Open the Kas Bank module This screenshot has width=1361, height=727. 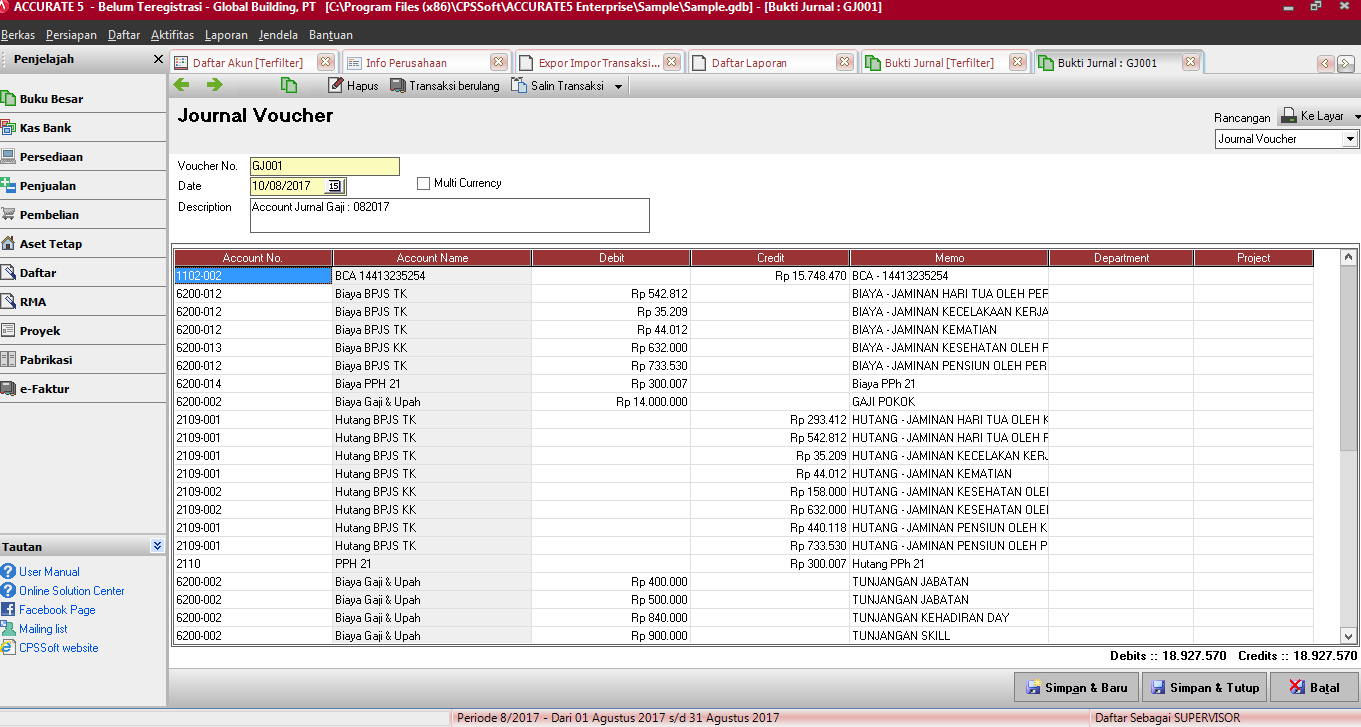point(45,128)
